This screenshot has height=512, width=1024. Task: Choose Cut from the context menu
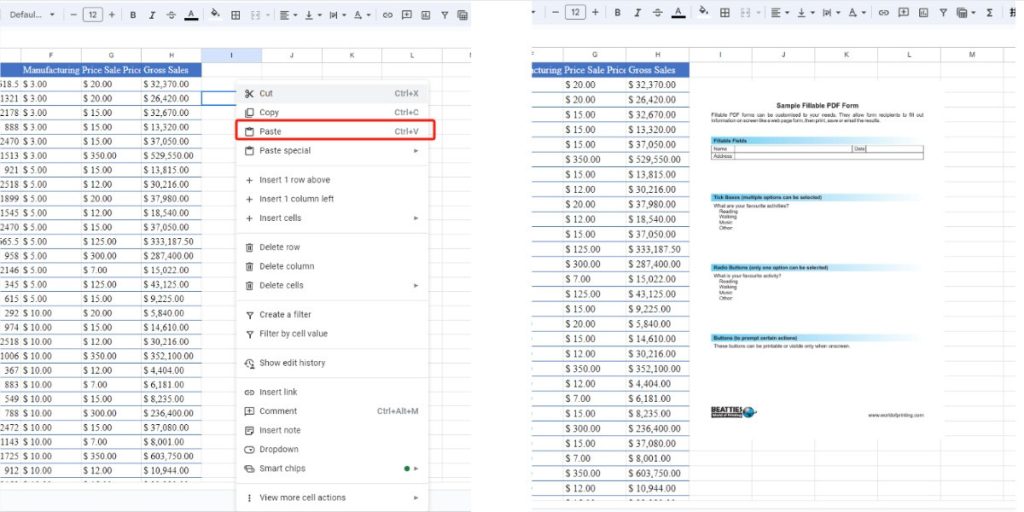click(332, 93)
